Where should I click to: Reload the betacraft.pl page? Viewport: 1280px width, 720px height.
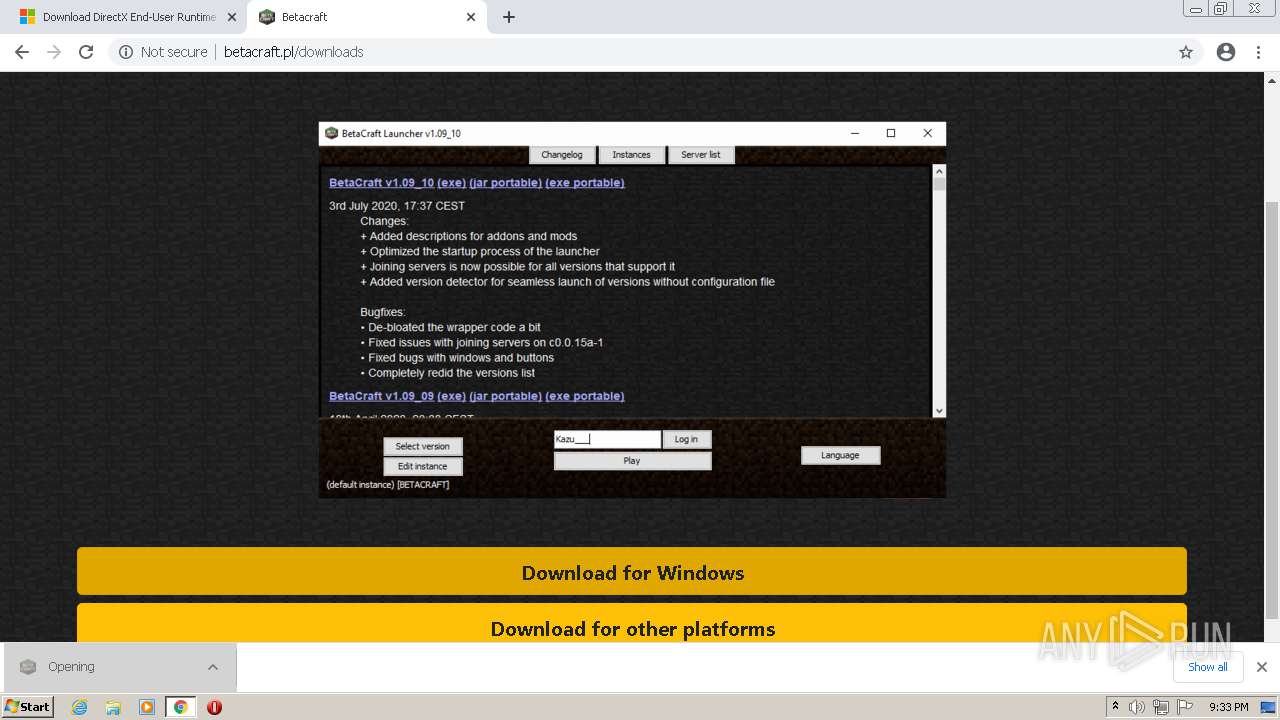click(x=86, y=52)
